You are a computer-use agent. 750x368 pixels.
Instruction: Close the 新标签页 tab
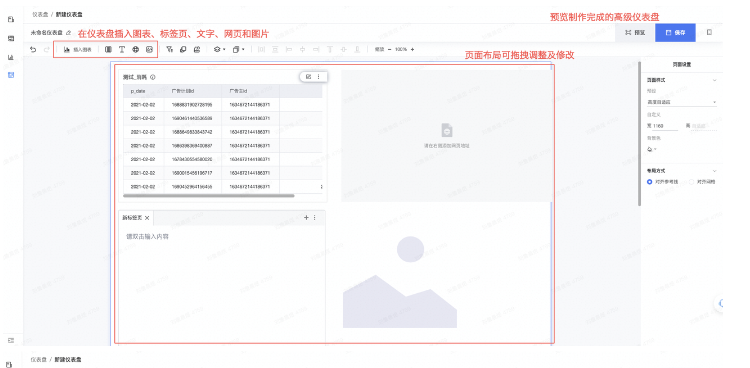pos(147,218)
